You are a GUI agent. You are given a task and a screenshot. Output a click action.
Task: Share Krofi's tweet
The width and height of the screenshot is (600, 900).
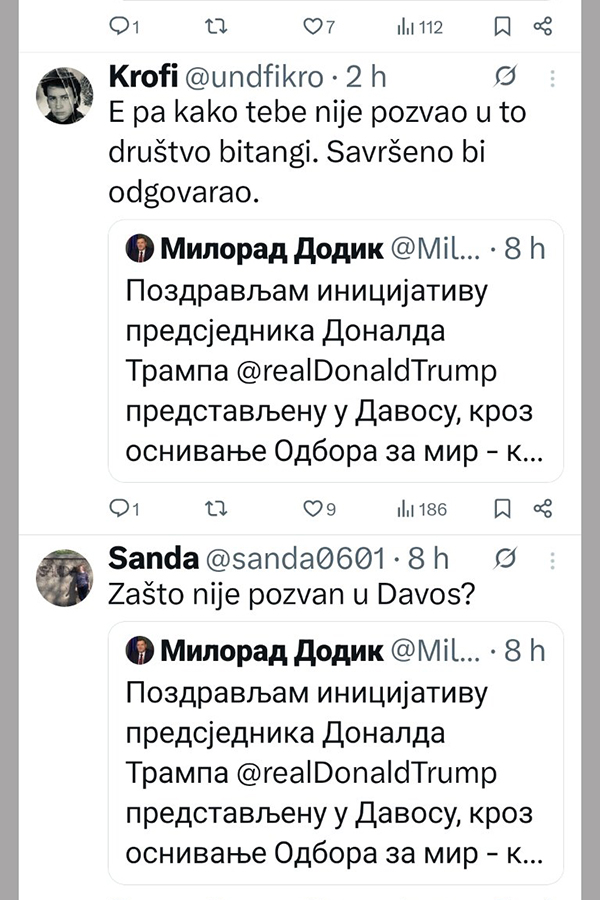(543, 509)
